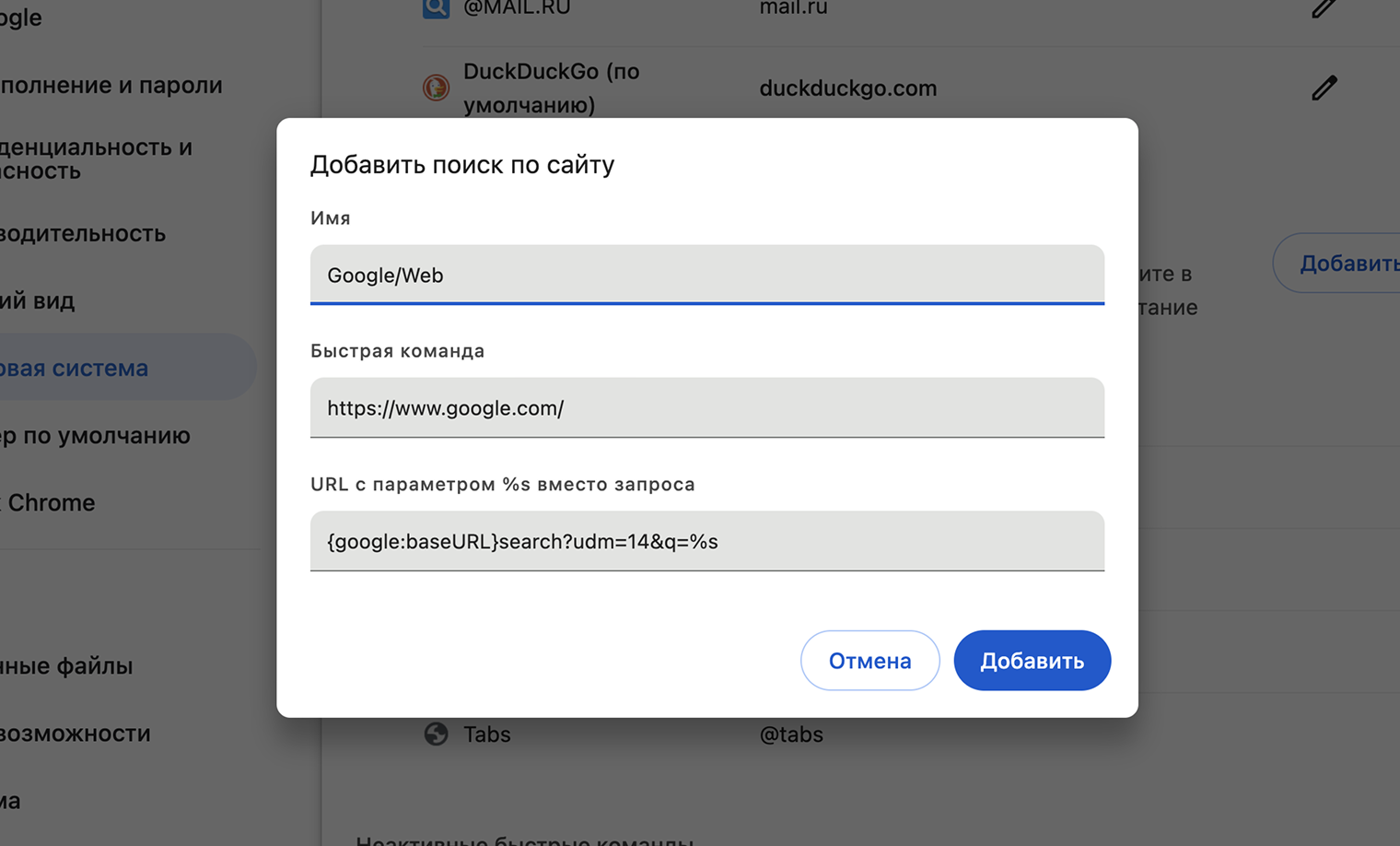Open the appearance settings section

point(37,300)
